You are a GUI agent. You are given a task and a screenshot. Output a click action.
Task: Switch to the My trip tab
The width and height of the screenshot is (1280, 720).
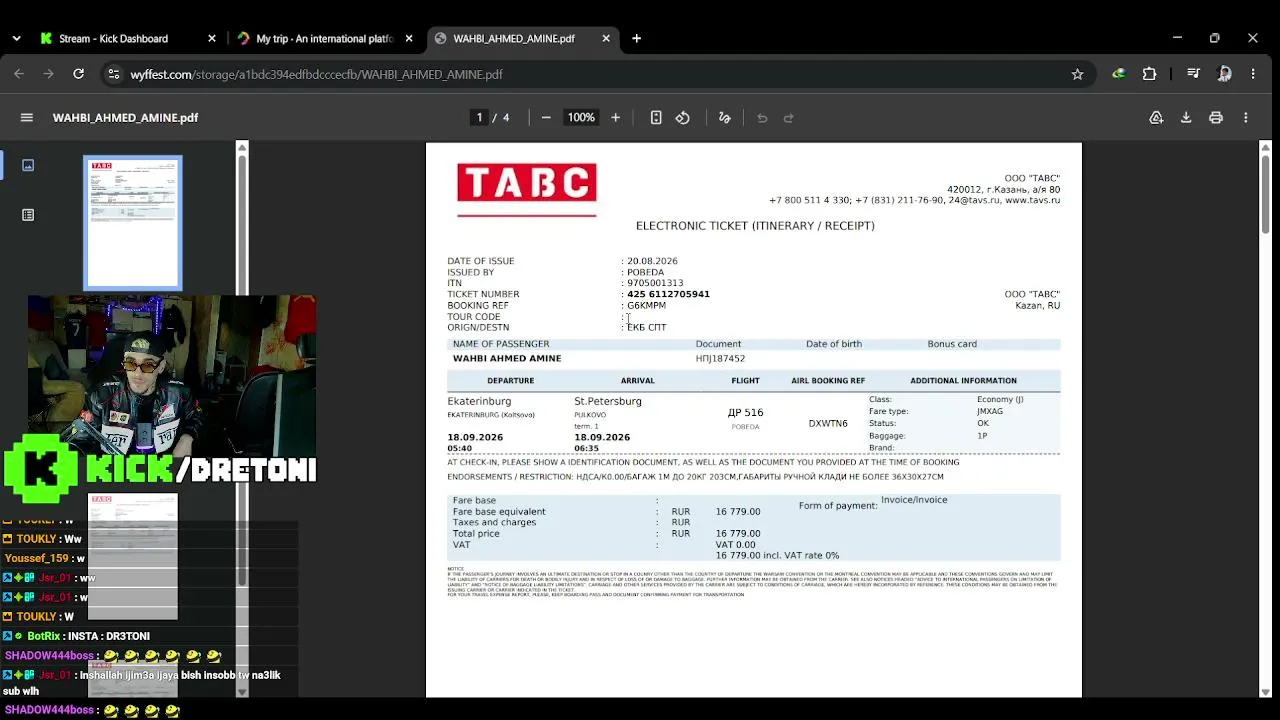(325, 38)
